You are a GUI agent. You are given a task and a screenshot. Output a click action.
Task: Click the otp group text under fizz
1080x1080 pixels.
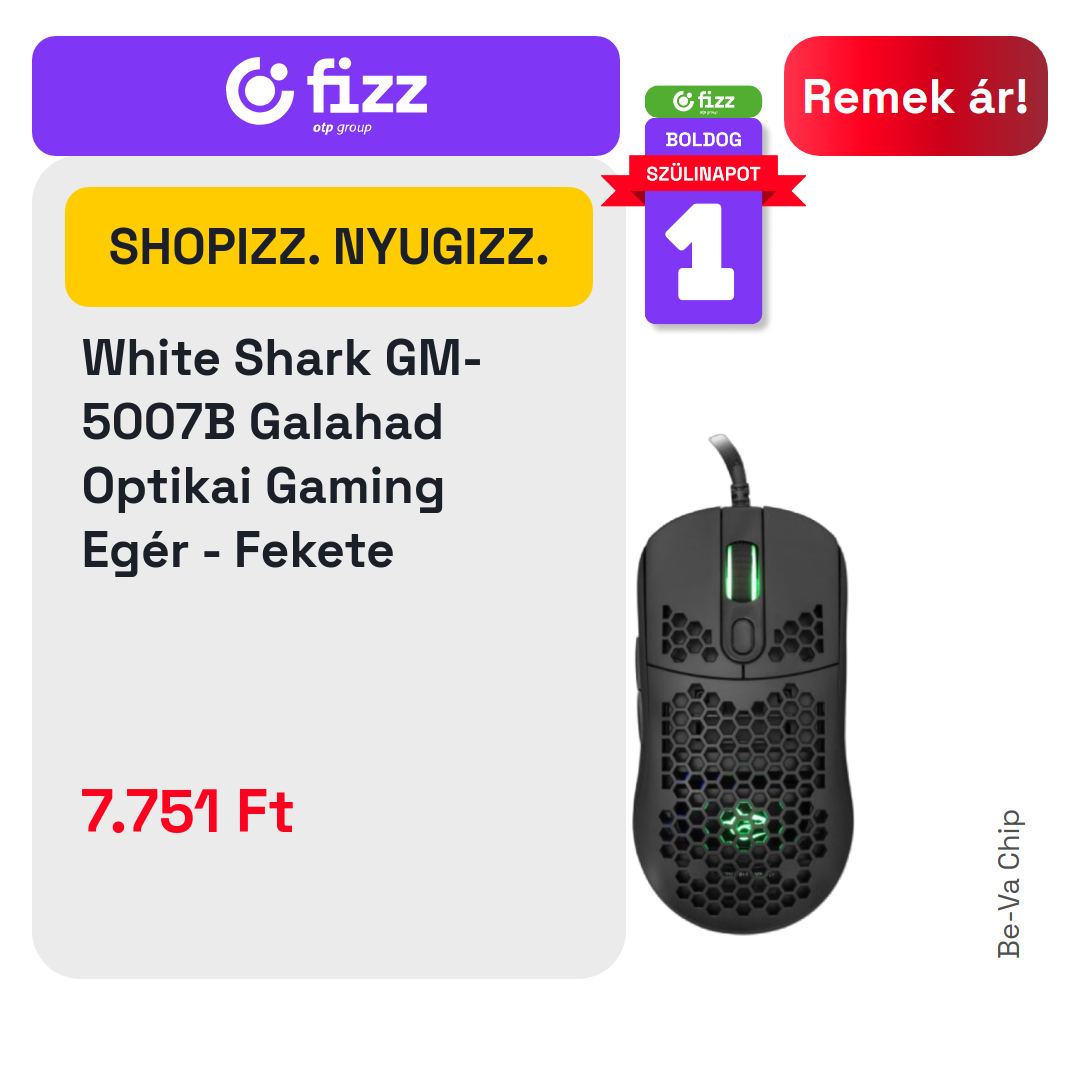point(342,127)
